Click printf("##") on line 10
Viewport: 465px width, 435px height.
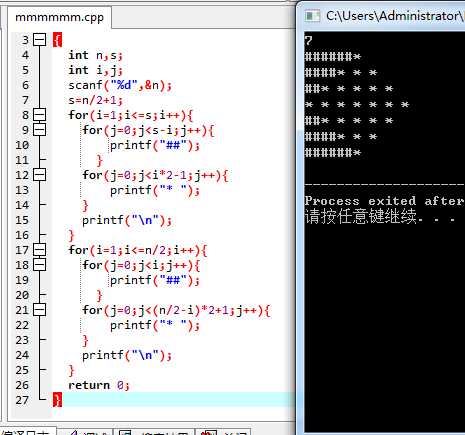point(155,145)
